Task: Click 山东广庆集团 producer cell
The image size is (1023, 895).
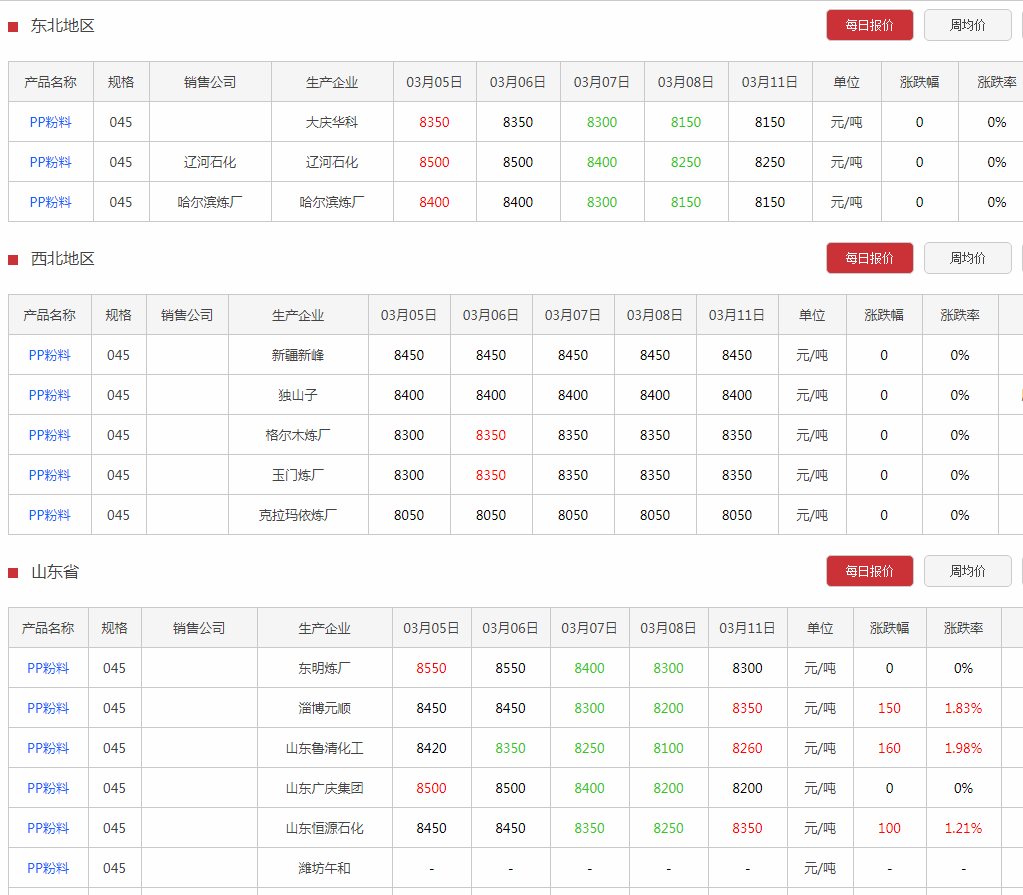Action: (x=324, y=788)
